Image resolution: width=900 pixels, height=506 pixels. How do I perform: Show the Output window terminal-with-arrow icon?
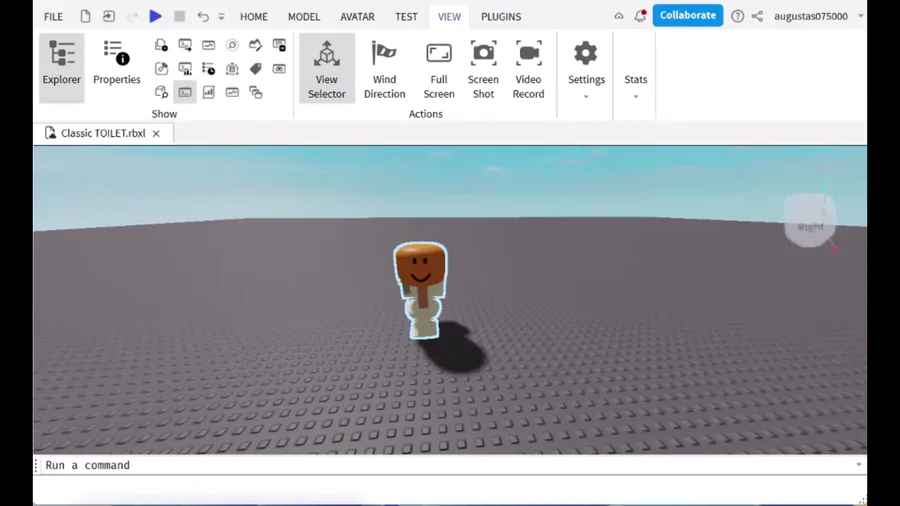click(185, 45)
